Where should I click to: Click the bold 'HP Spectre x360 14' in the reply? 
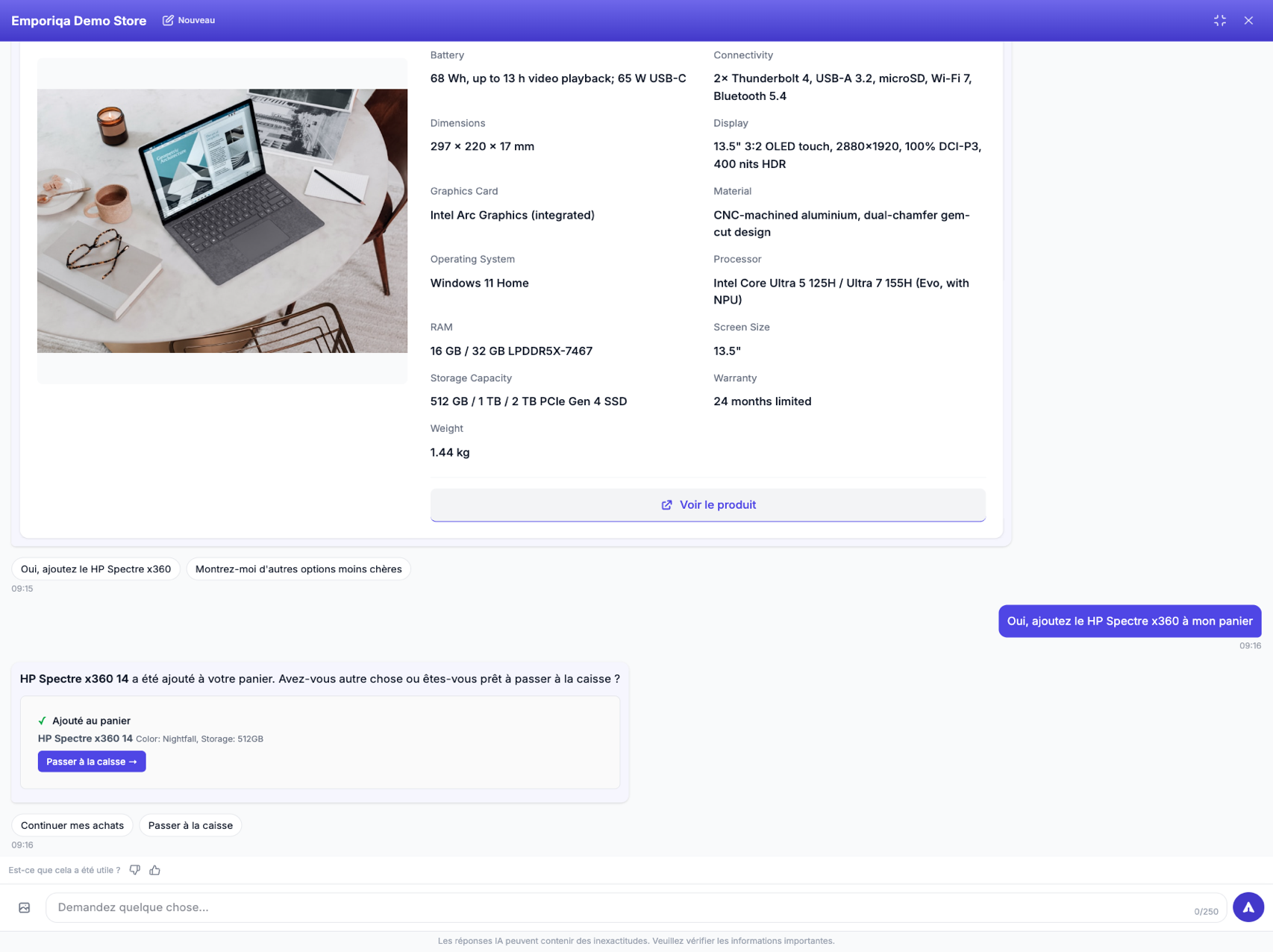[x=74, y=679]
